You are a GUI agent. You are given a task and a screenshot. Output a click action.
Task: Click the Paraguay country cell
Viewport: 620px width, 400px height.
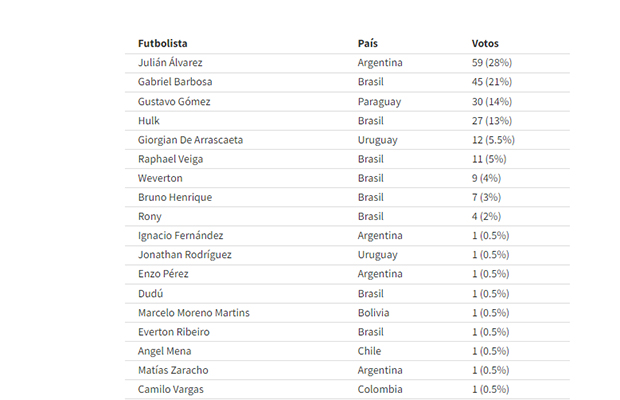381,101
